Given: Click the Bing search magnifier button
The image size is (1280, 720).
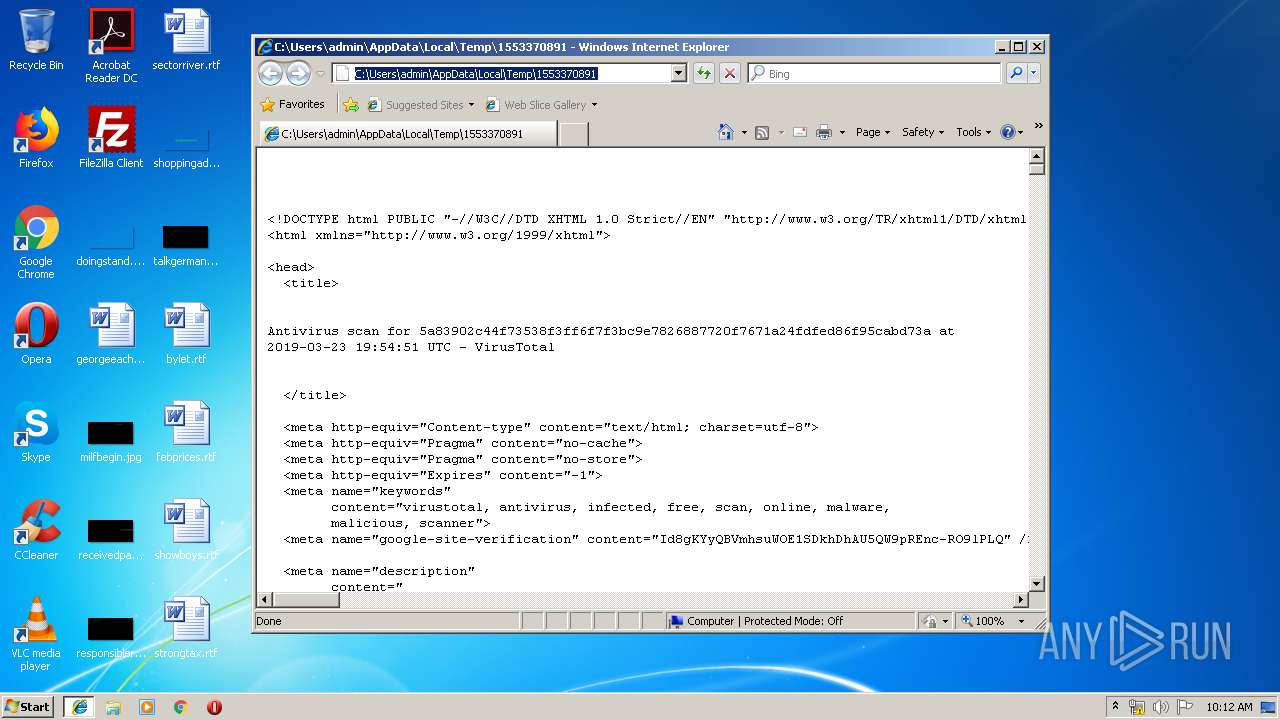Looking at the screenshot, I should point(1016,73).
